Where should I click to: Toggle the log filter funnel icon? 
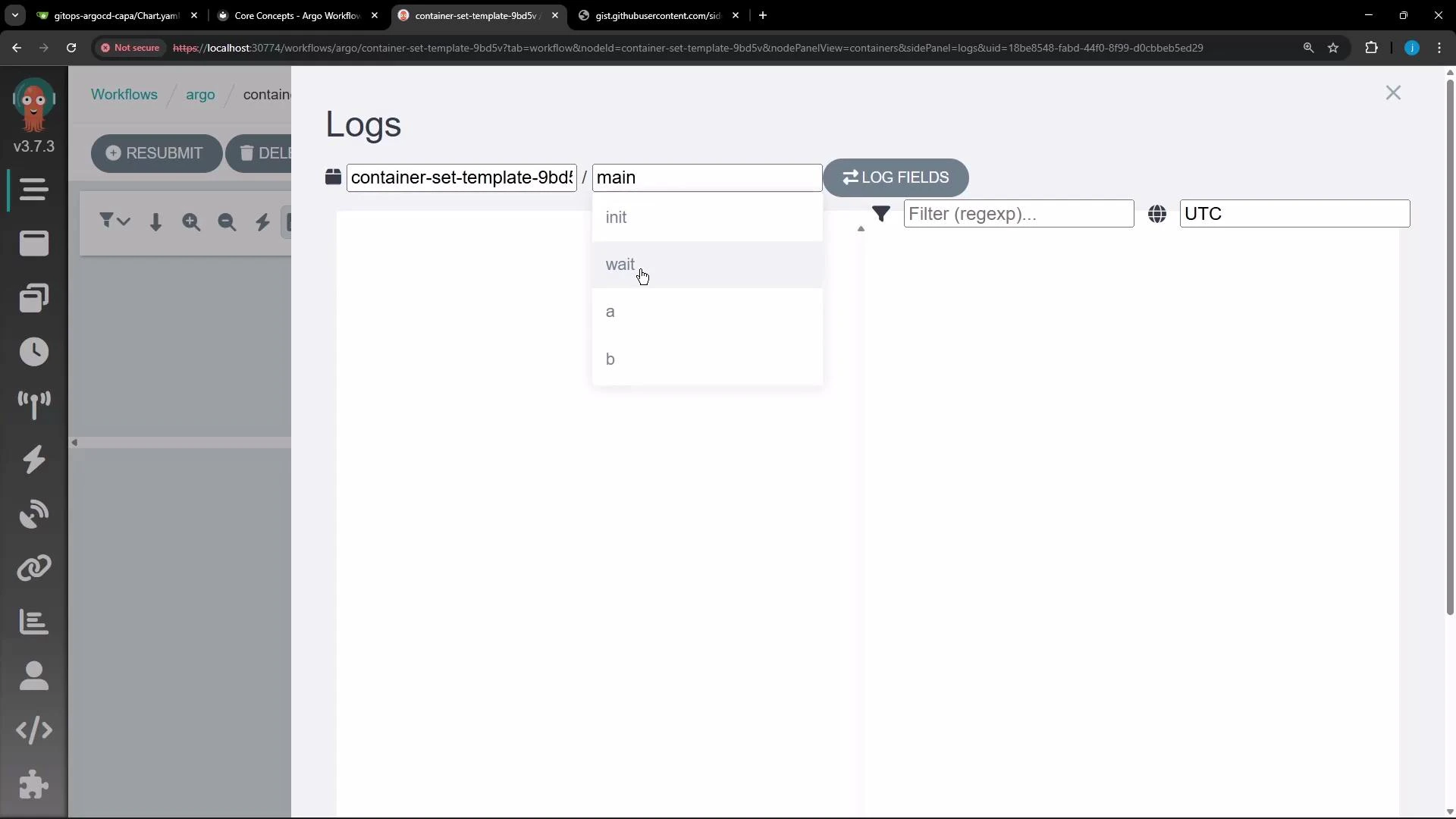click(882, 214)
